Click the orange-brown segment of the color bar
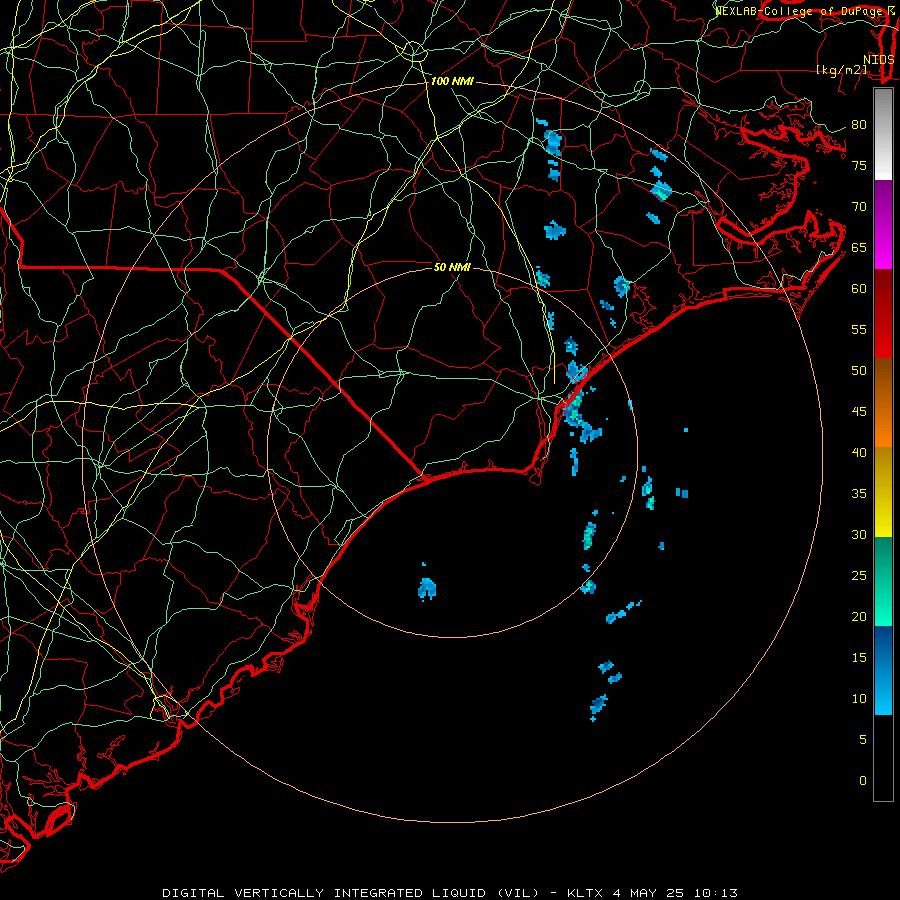The image size is (900, 900). tap(883, 402)
